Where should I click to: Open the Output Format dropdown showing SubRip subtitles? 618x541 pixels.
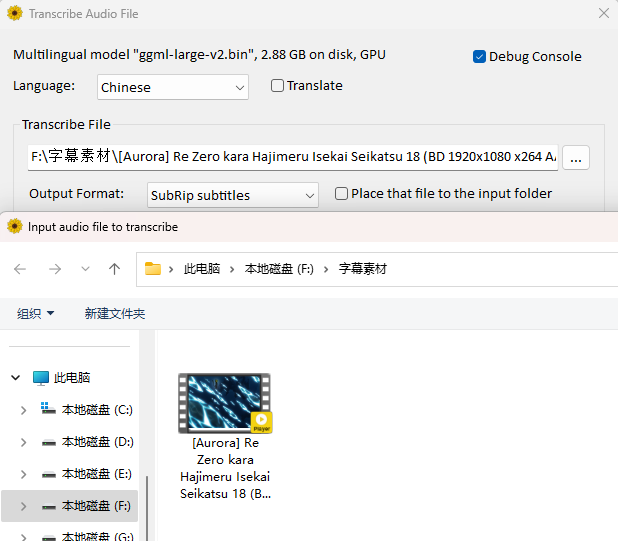pos(233,195)
